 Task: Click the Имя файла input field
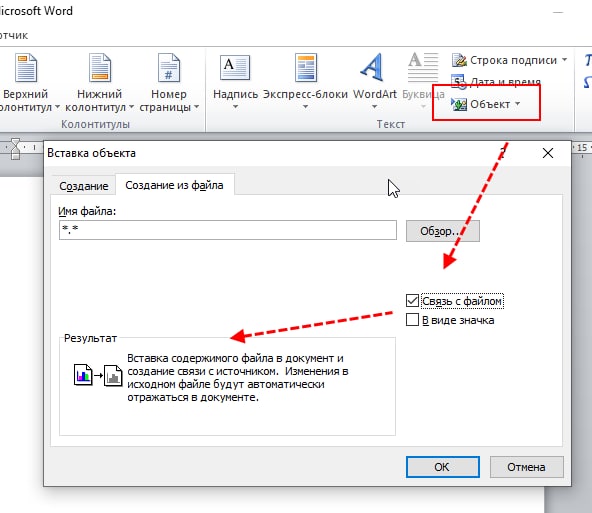(x=228, y=230)
